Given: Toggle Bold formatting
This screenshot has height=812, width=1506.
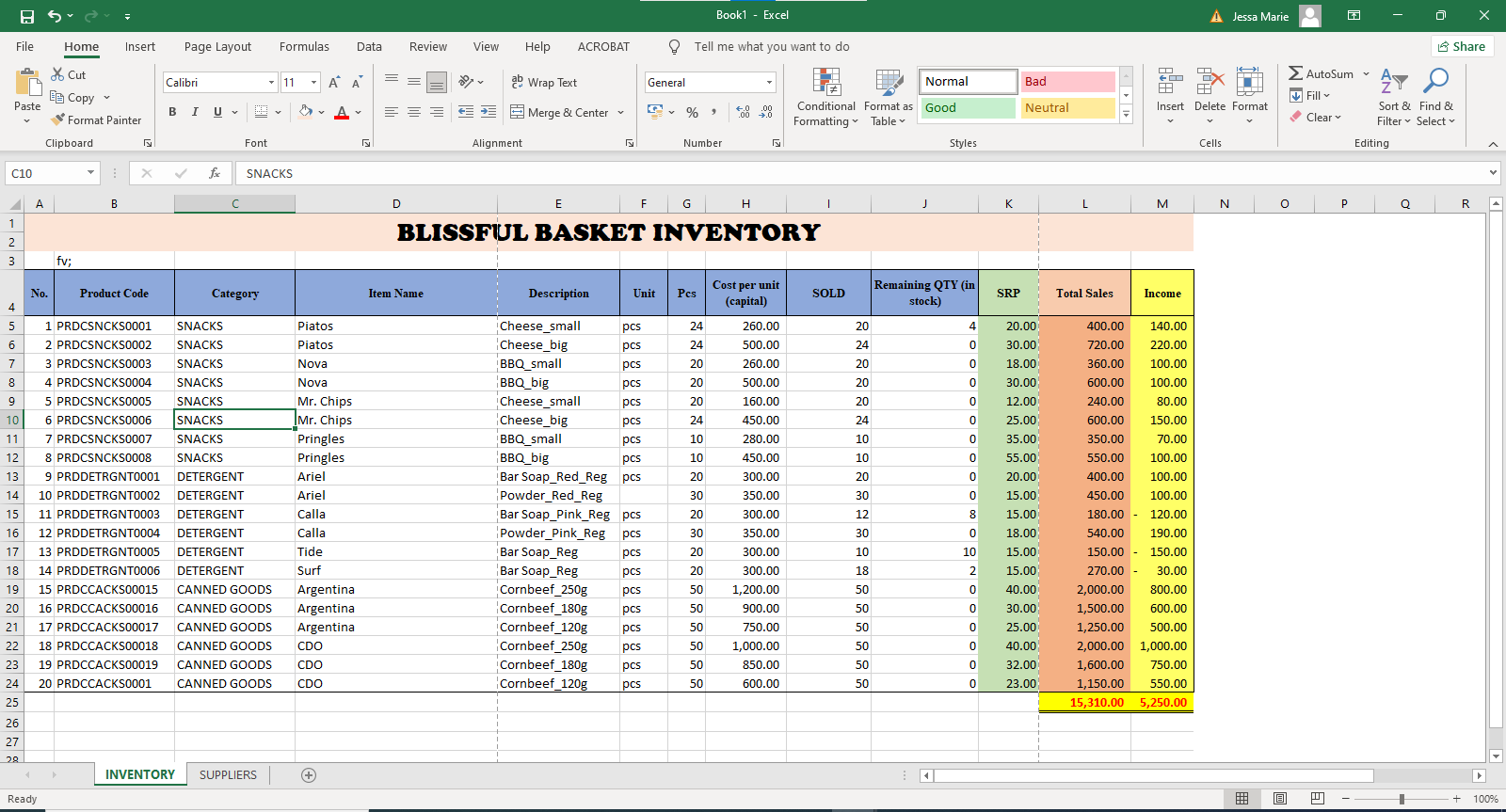Looking at the screenshot, I should pos(172,112).
